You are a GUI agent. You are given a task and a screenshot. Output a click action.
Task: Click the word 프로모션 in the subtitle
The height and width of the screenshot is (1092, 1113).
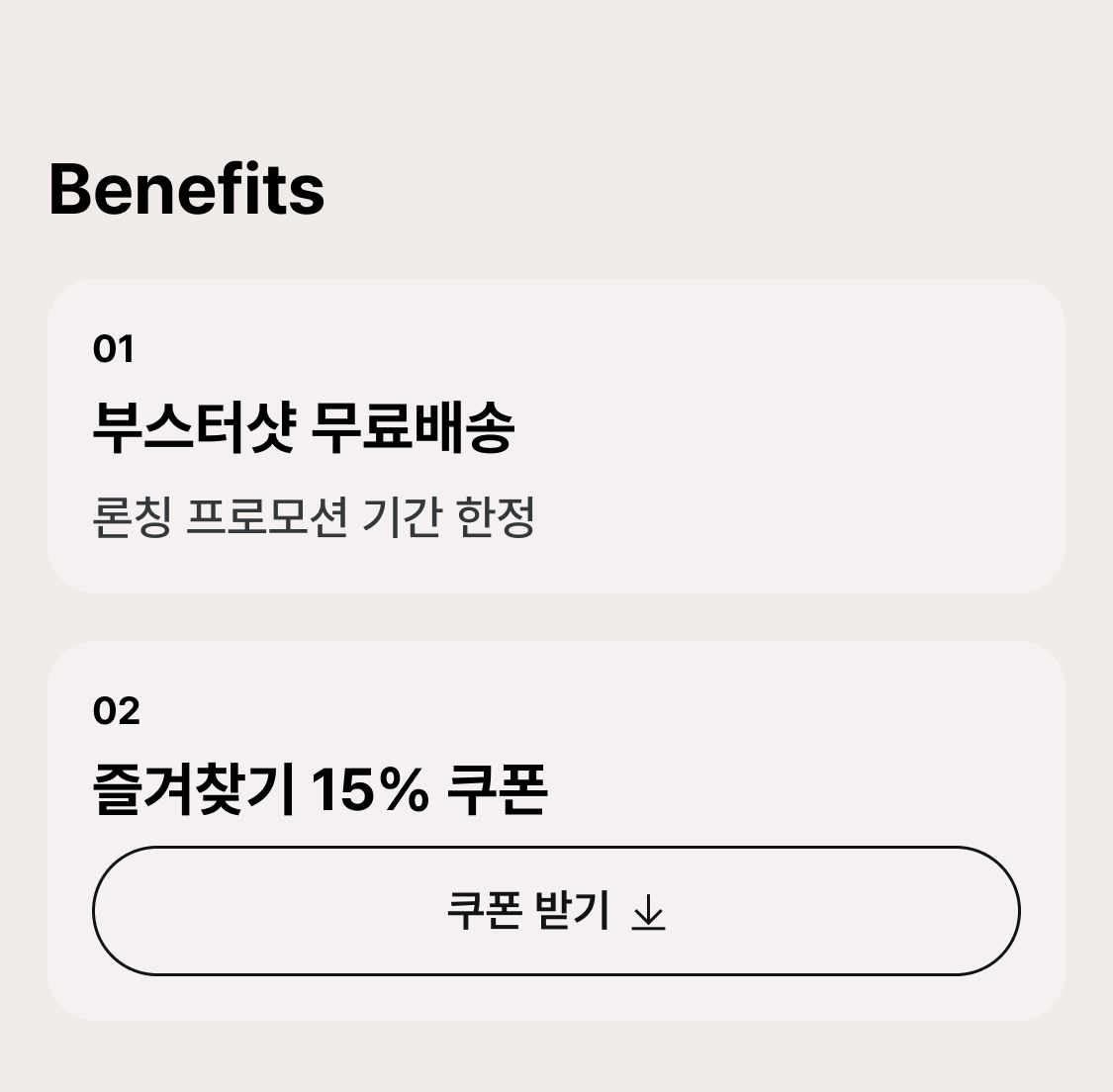[266, 516]
